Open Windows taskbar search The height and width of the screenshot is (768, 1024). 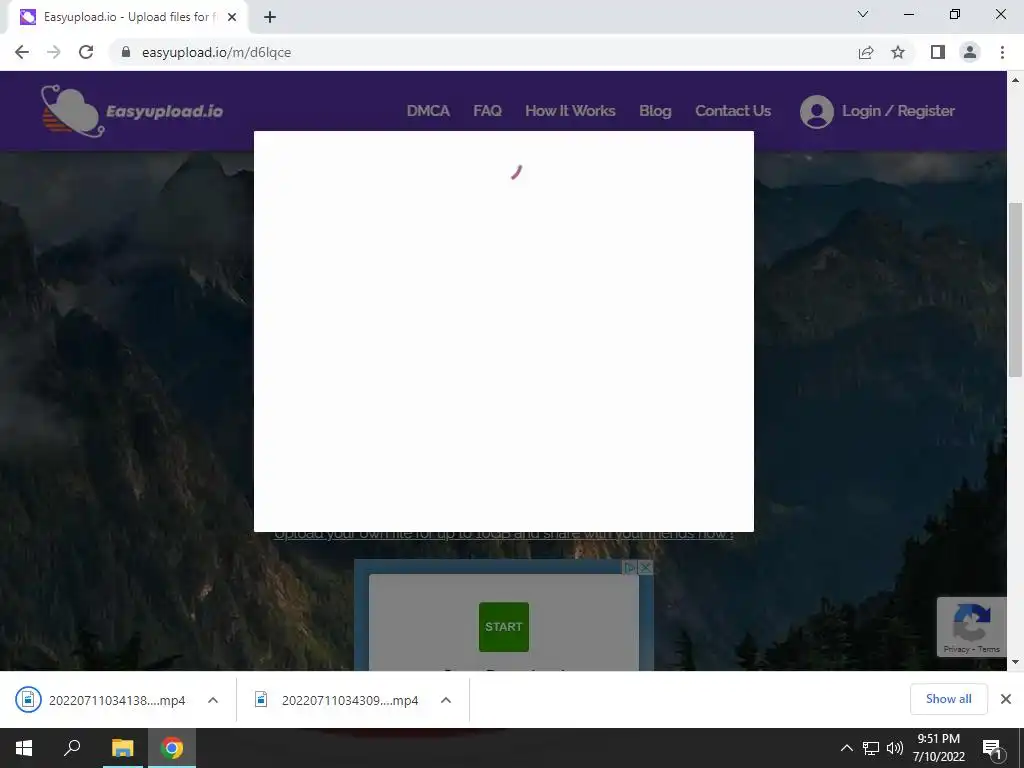pyautogui.click(x=72, y=748)
